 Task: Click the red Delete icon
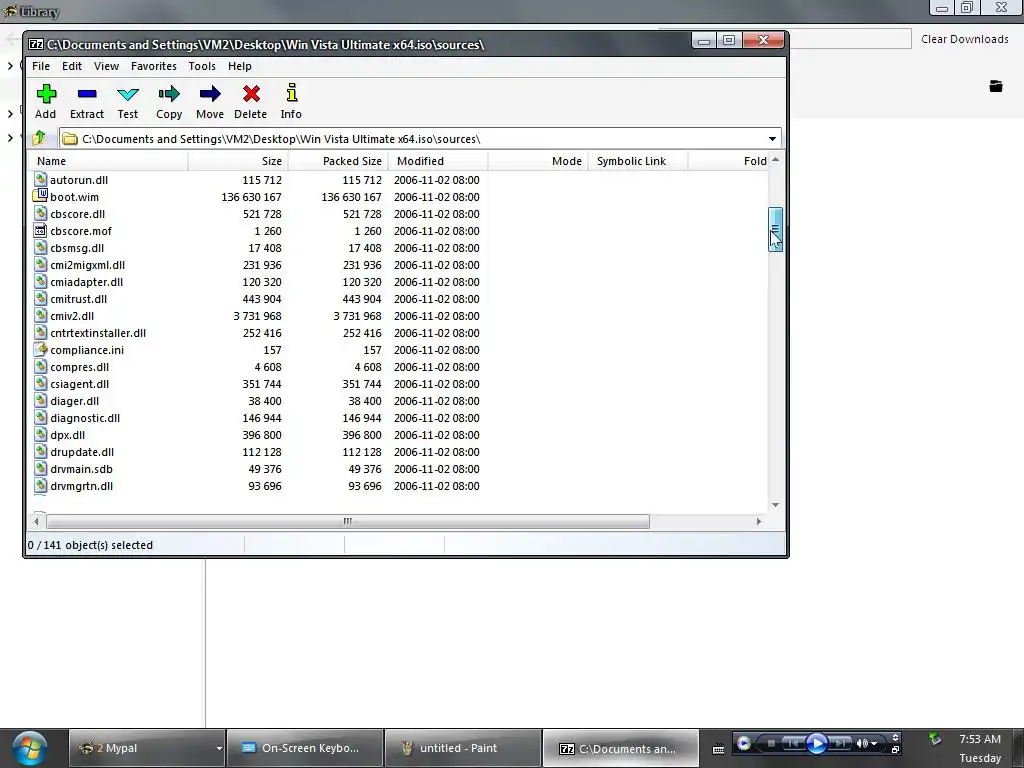click(251, 95)
